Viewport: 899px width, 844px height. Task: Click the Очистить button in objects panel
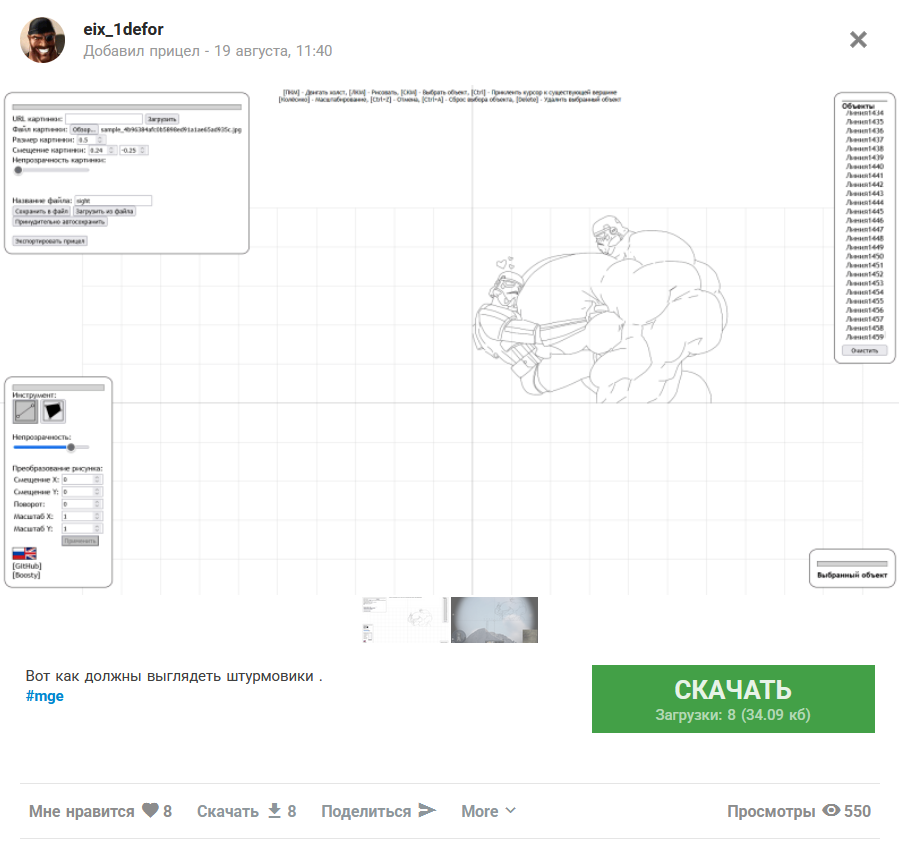tap(865, 350)
